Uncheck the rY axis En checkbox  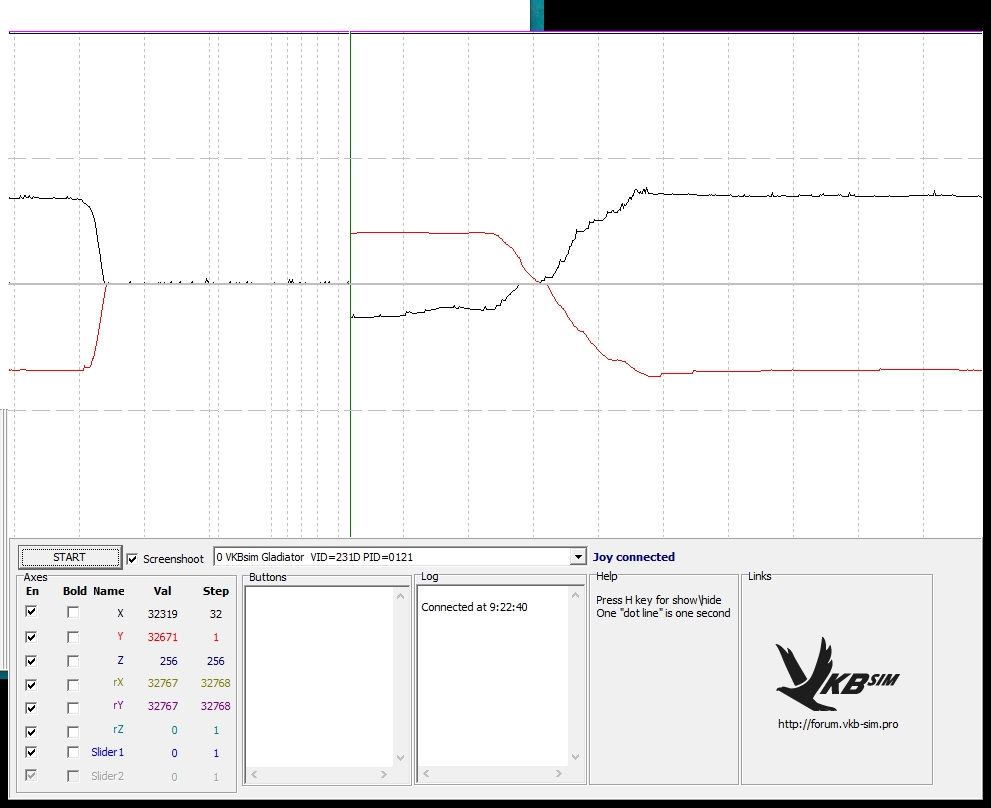(32, 707)
